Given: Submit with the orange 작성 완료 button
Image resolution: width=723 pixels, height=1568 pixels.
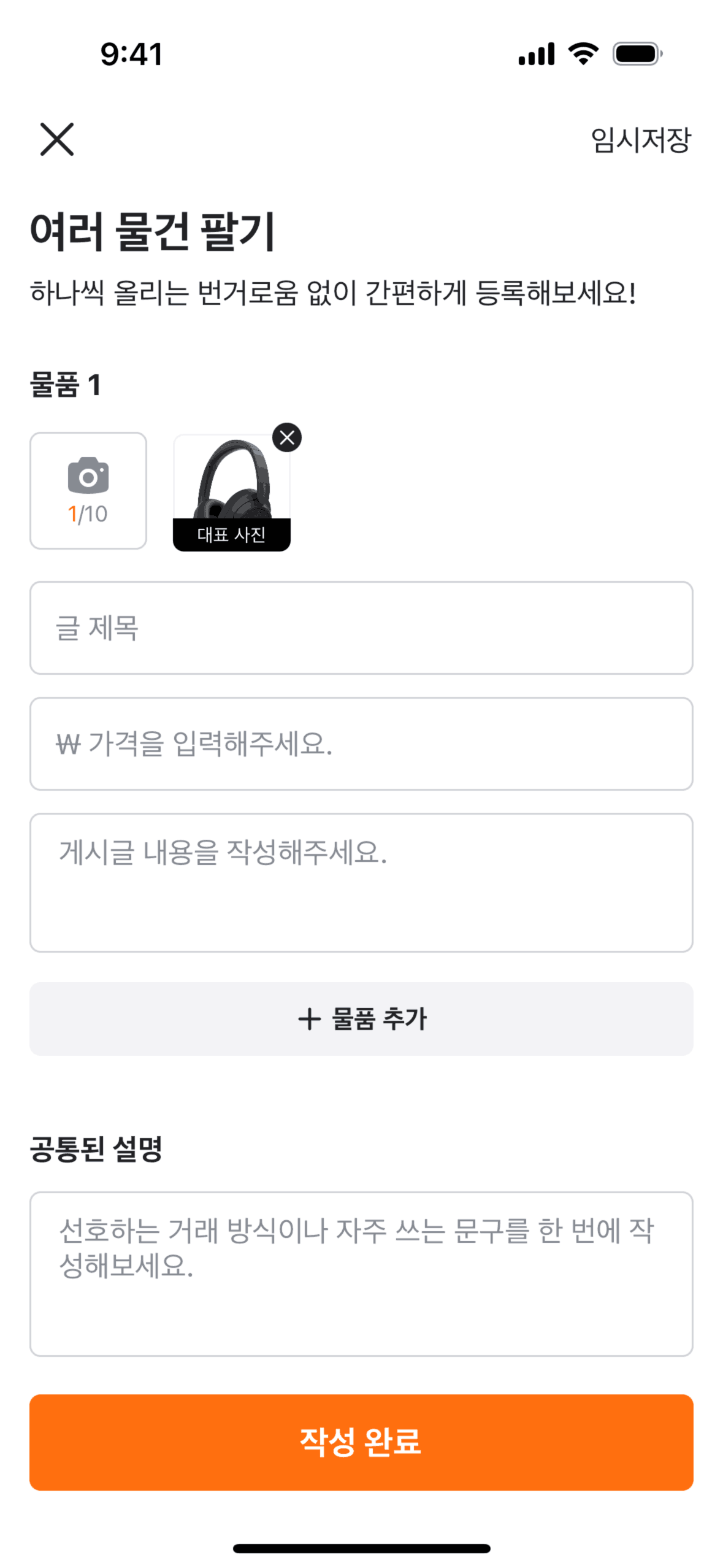Looking at the screenshot, I should tap(361, 1442).
